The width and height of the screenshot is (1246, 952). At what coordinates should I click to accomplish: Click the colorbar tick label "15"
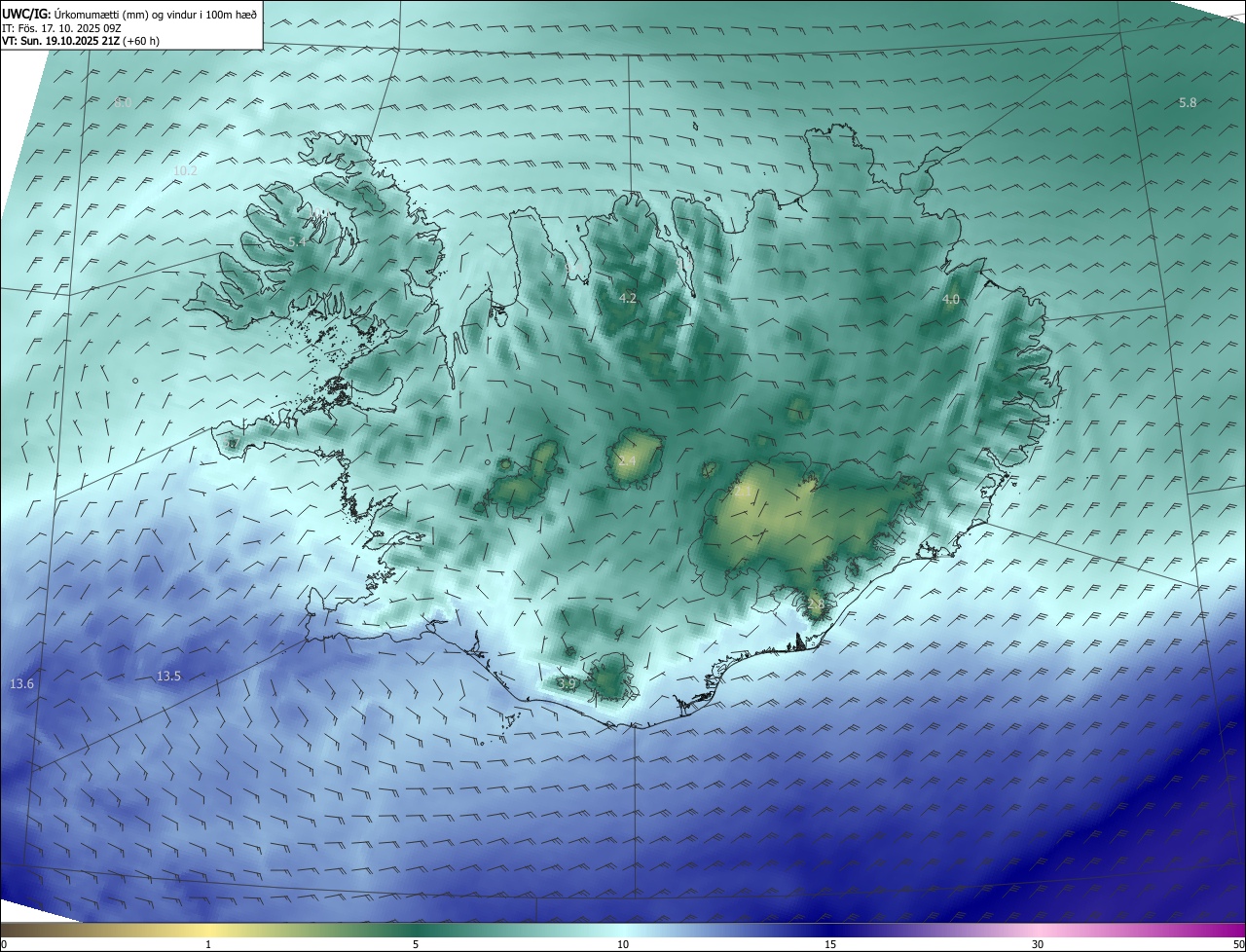click(x=830, y=944)
